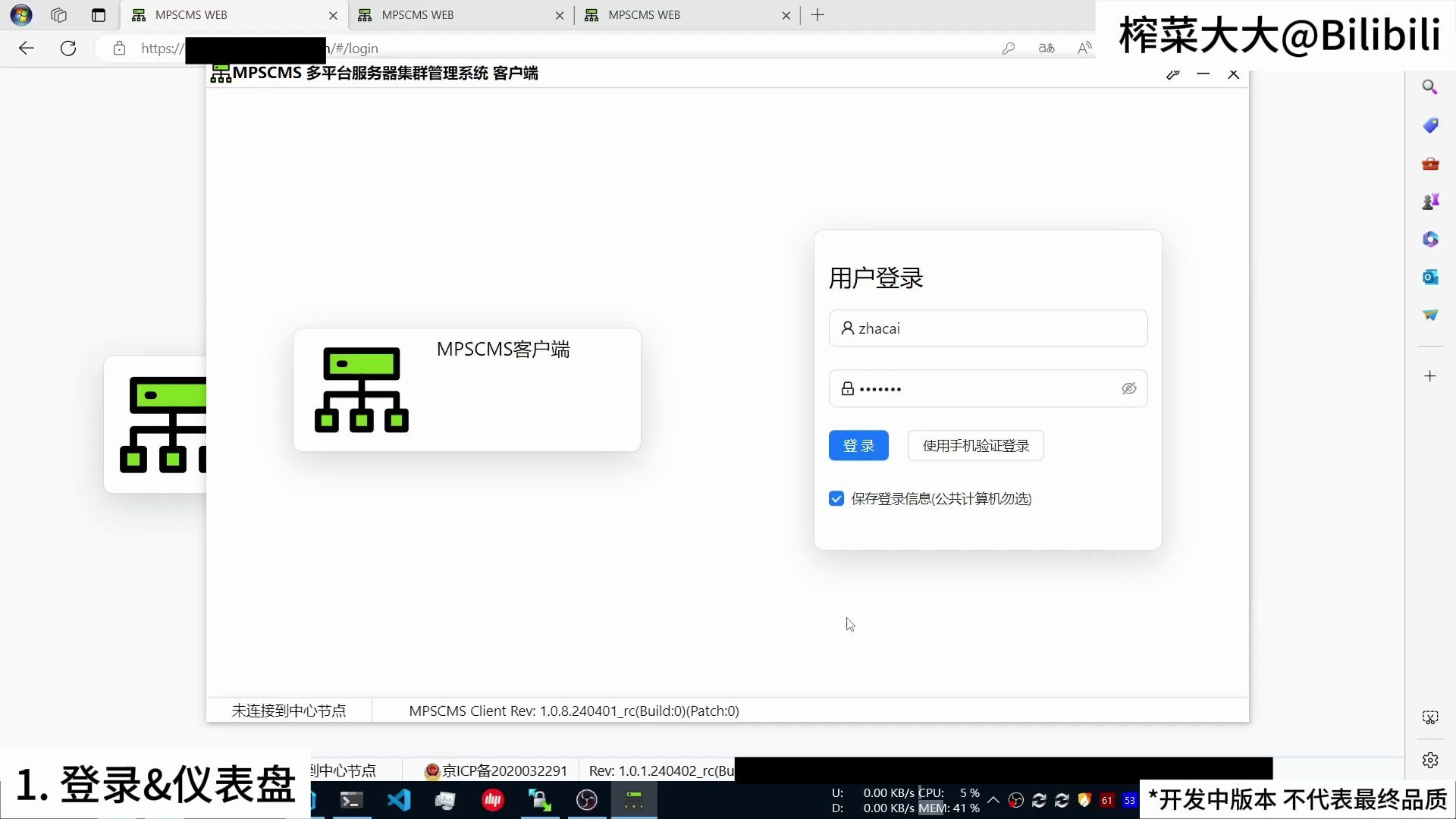Click the Read aloud icon
This screenshot has width=1456, height=819.
(x=1084, y=49)
